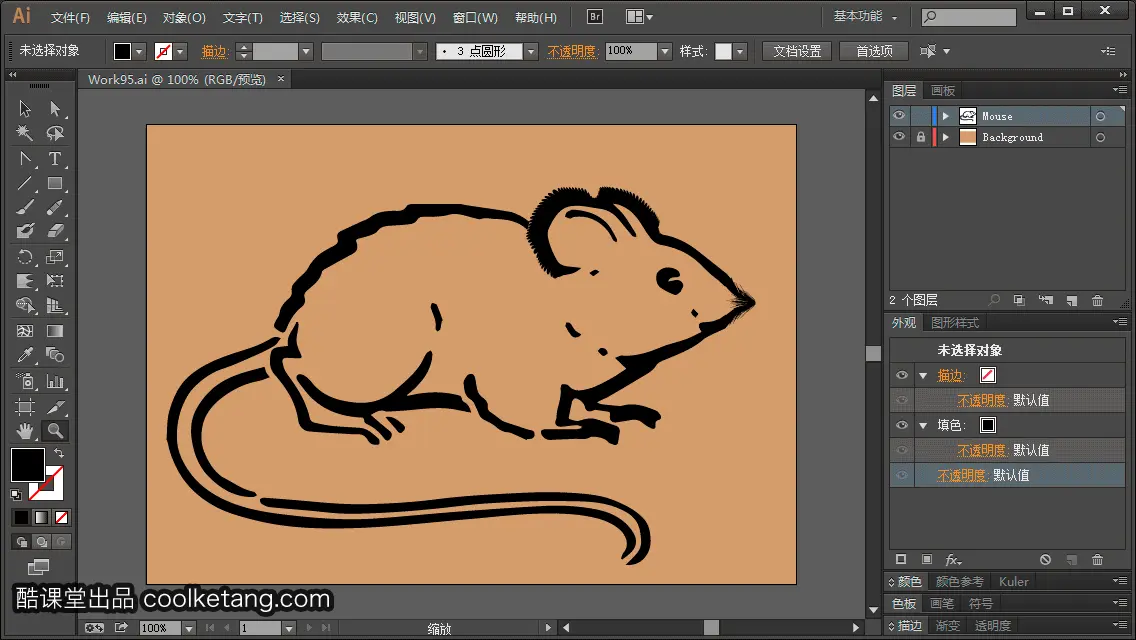Unlock the Background layer
The image size is (1136, 640).
(x=920, y=137)
